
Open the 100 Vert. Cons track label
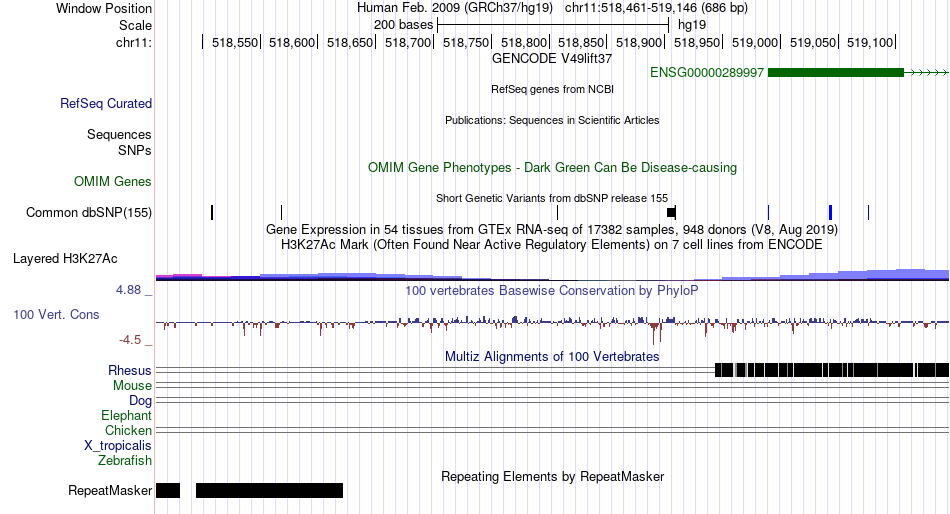[x=56, y=315]
